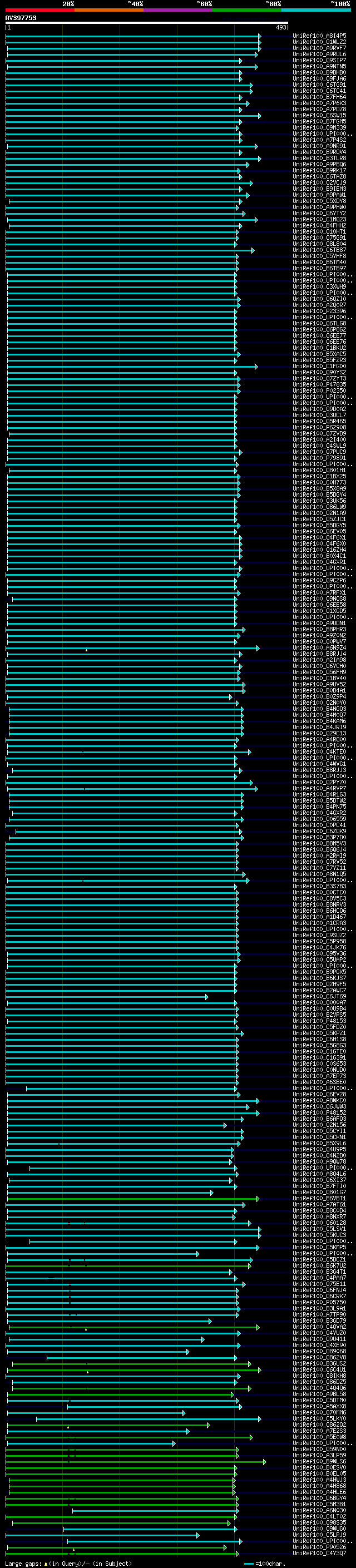Click the purple ~60% legend segment
Image resolution: width=356 pixels, height=1568 pixels.
click(179, 10)
